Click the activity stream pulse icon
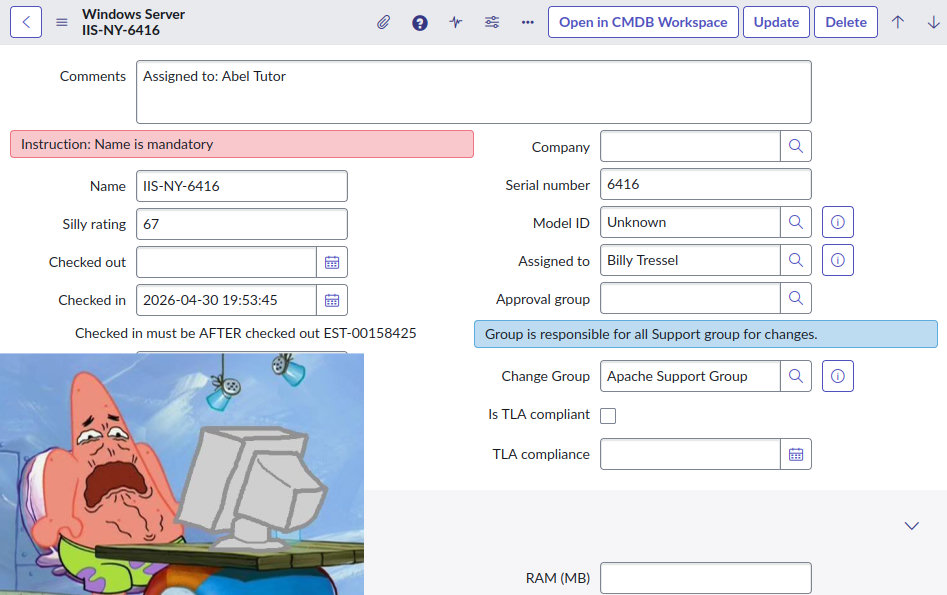The height and width of the screenshot is (595, 947). [456, 22]
